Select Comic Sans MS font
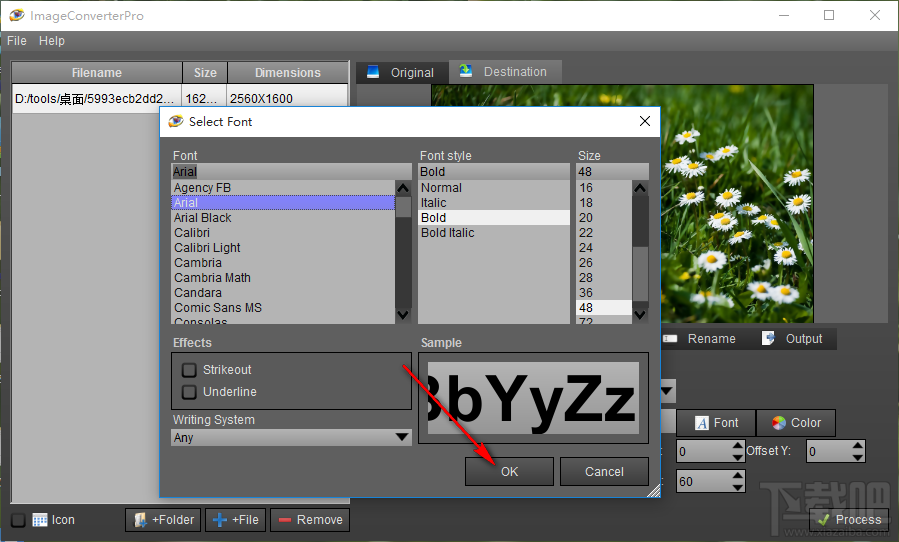 pyautogui.click(x=283, y=307)
